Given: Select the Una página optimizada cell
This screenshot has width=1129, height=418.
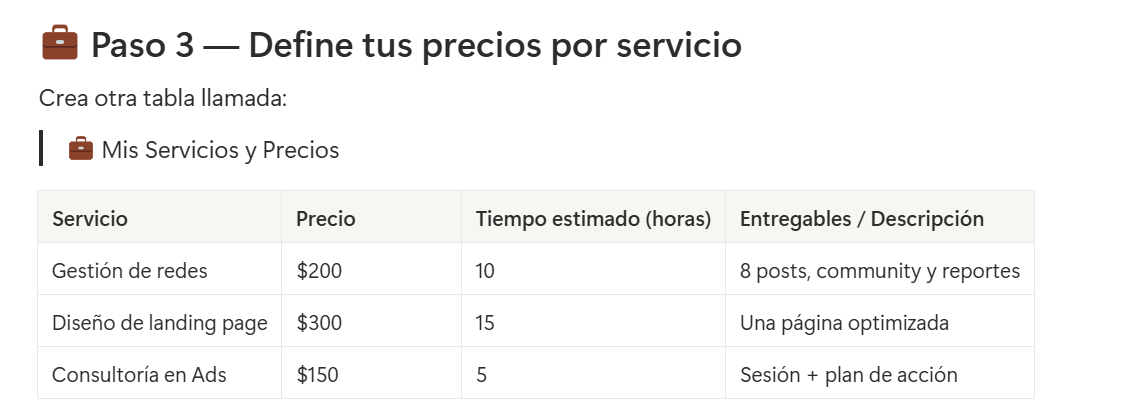Looking at the screenshot, I should tap(844, 322).
